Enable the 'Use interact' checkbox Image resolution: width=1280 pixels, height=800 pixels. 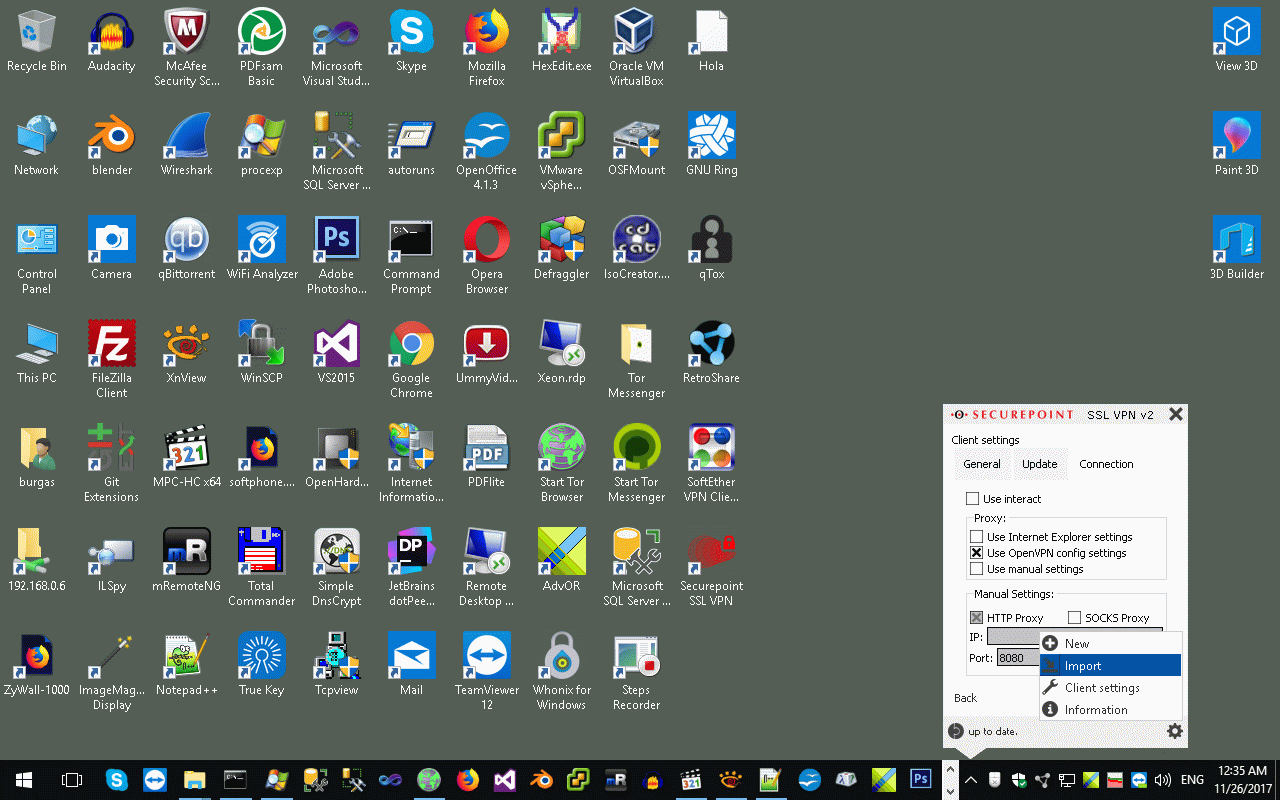[973, 499]
